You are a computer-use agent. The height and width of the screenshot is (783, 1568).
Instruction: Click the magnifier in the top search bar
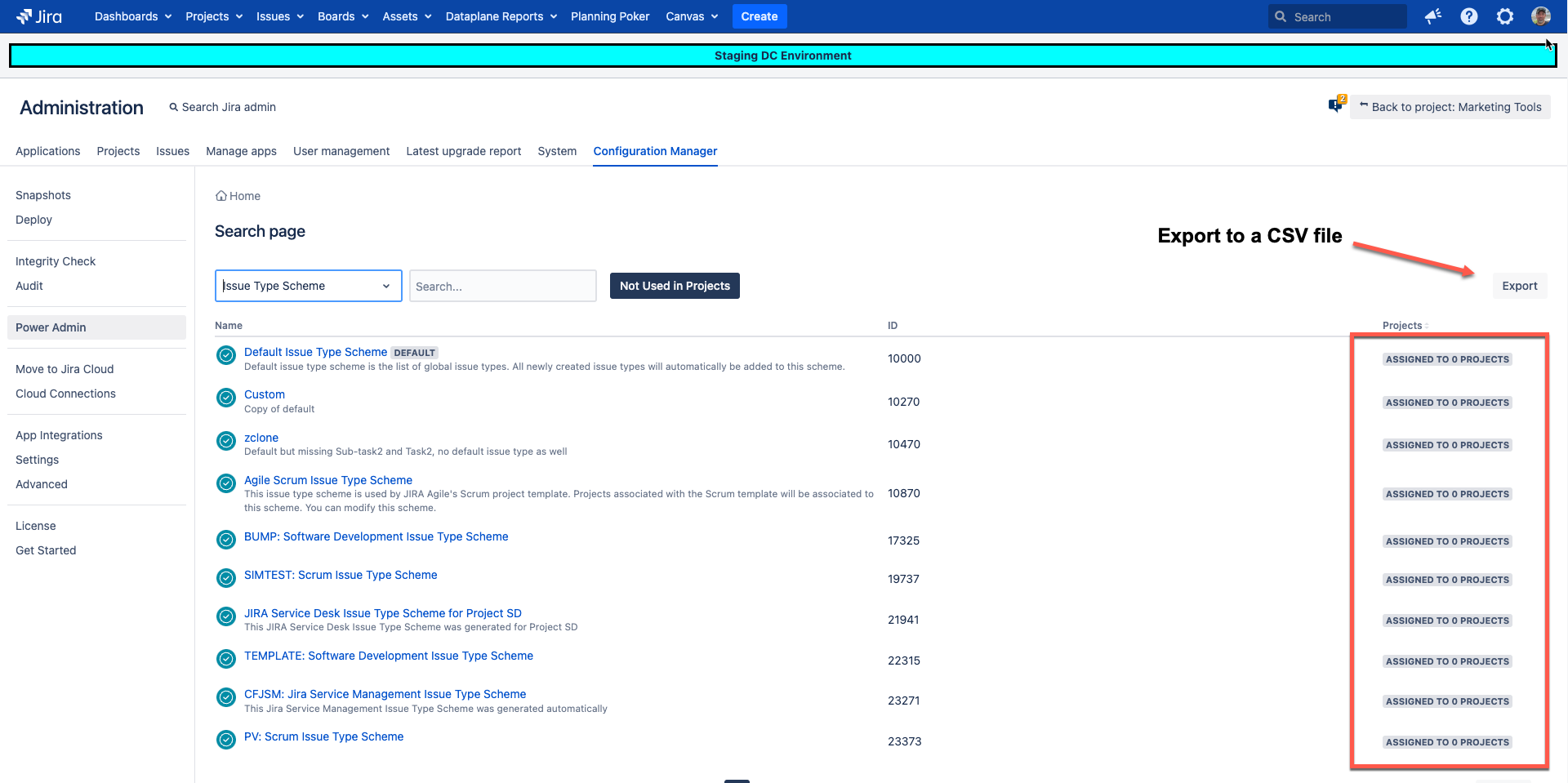pos(1279,16)
